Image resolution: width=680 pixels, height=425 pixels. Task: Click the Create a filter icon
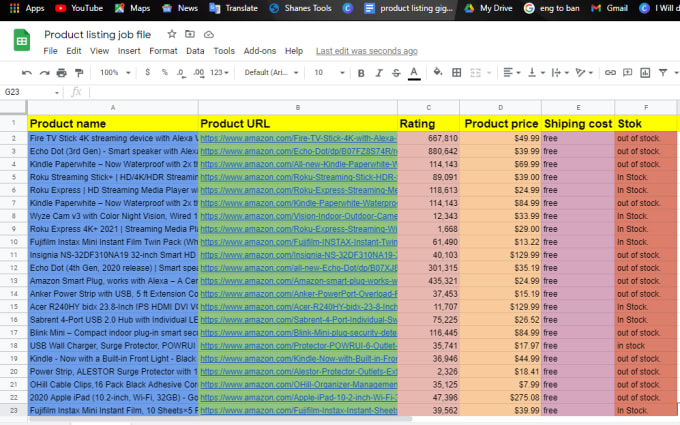tap(663, 72)
